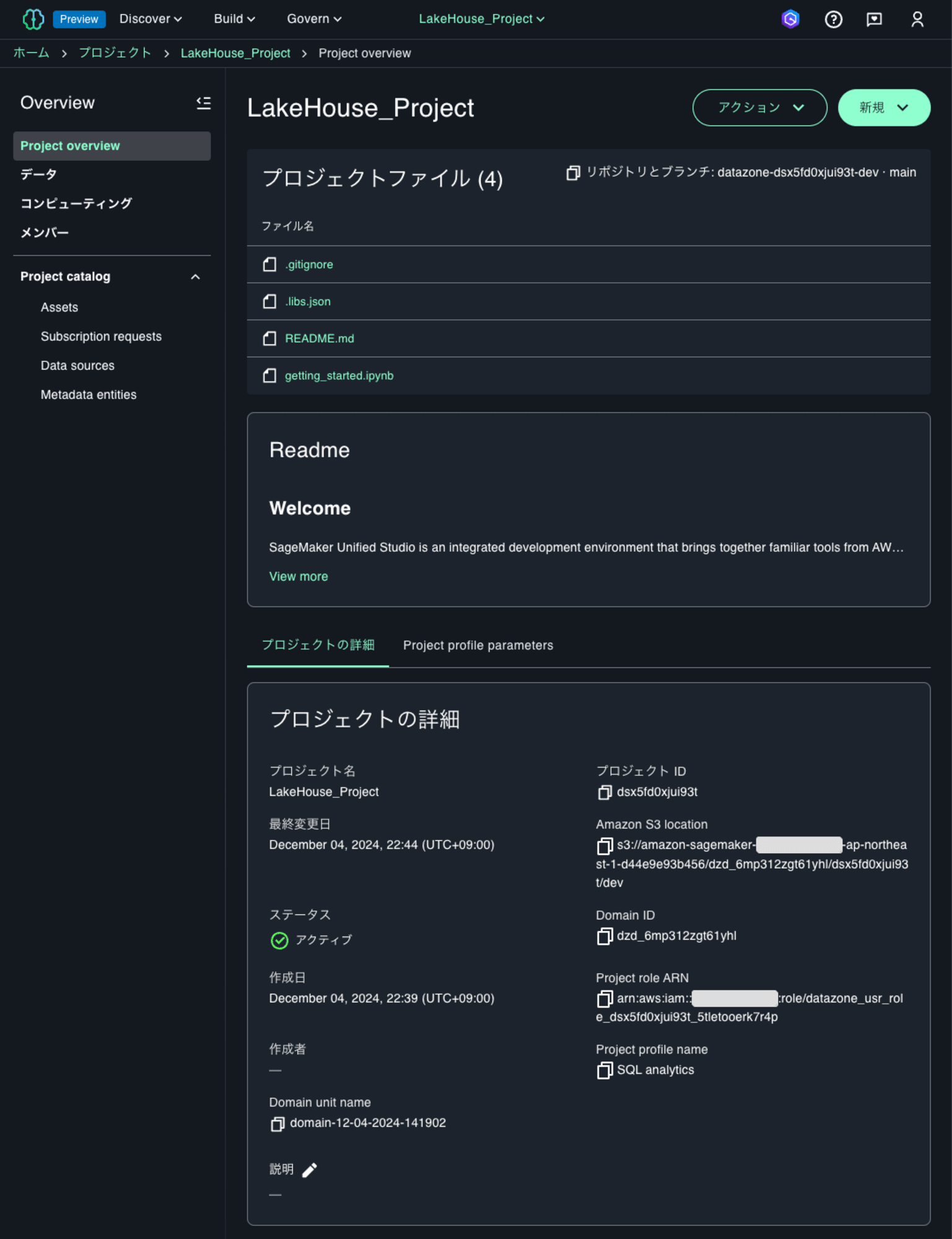Open メンバー in the sidebar
This screenshot has height=1239, width=952.
(45, 233)
